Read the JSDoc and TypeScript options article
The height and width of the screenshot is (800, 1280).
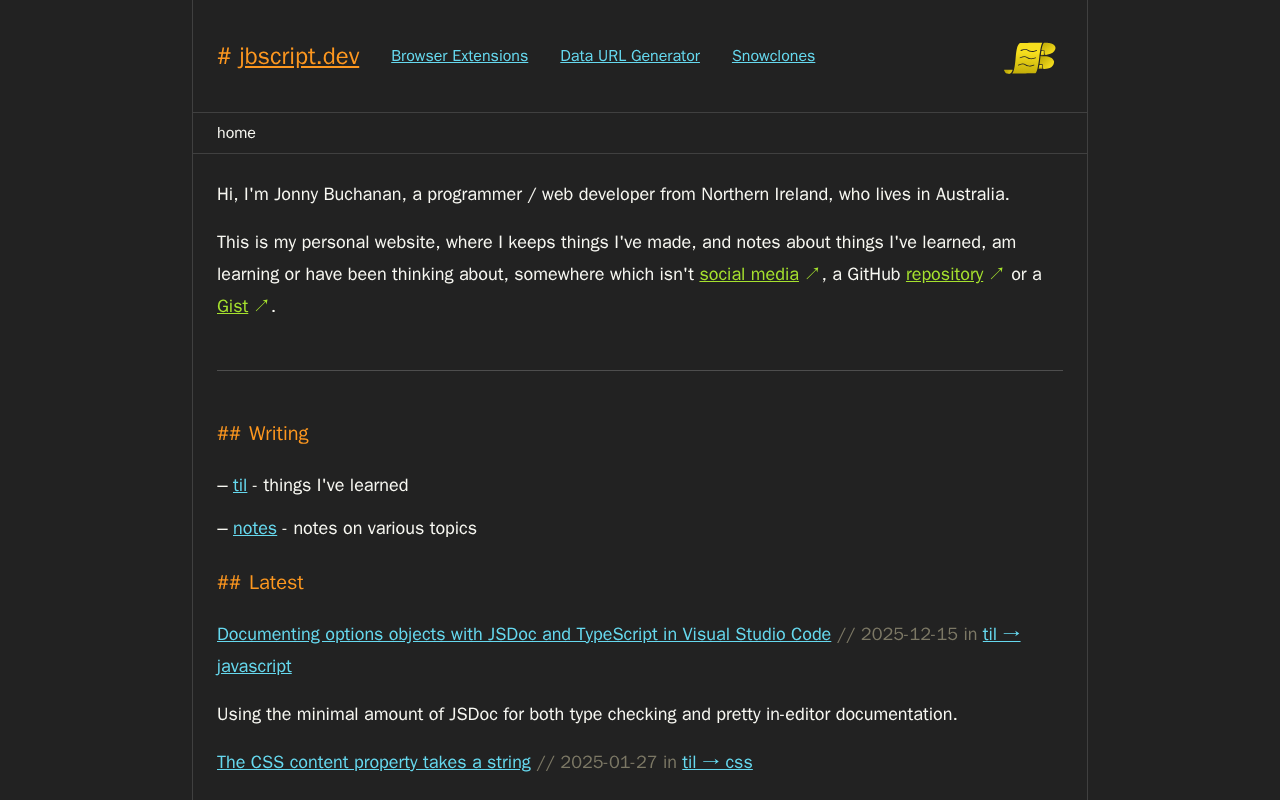(x=524, y=634)
